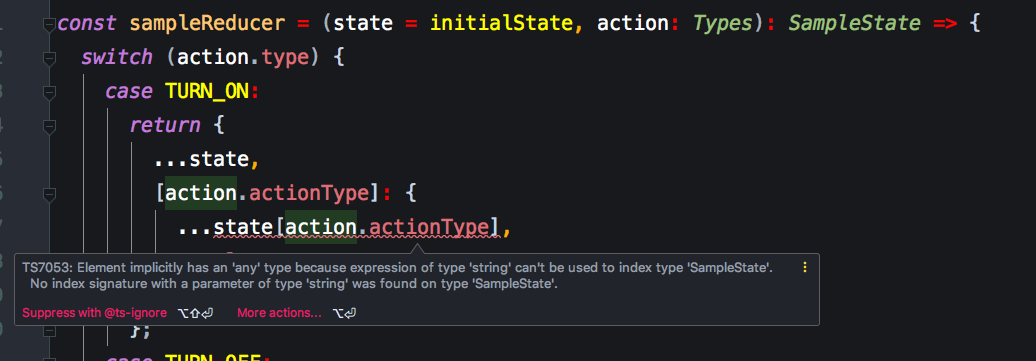The width and height of the screenshot is (1036, 361).
Task: Click 'type' in 'action.type'
Action: [x=285, y=58]
